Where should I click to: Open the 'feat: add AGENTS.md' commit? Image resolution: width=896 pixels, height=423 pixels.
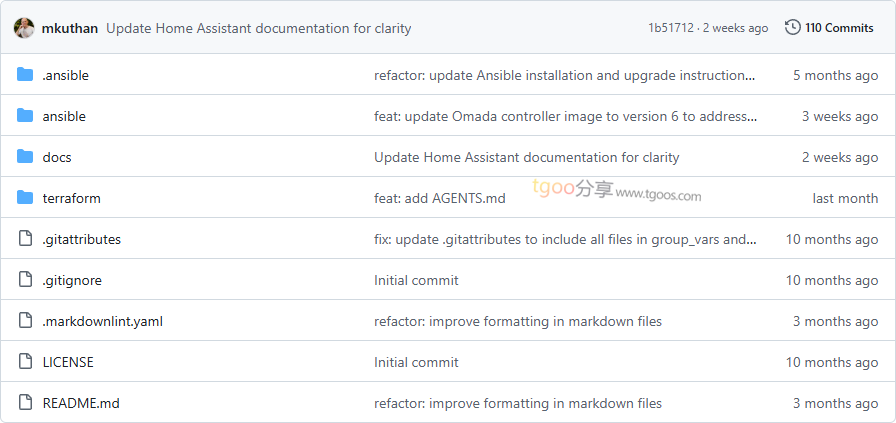[x=439, y=198]
